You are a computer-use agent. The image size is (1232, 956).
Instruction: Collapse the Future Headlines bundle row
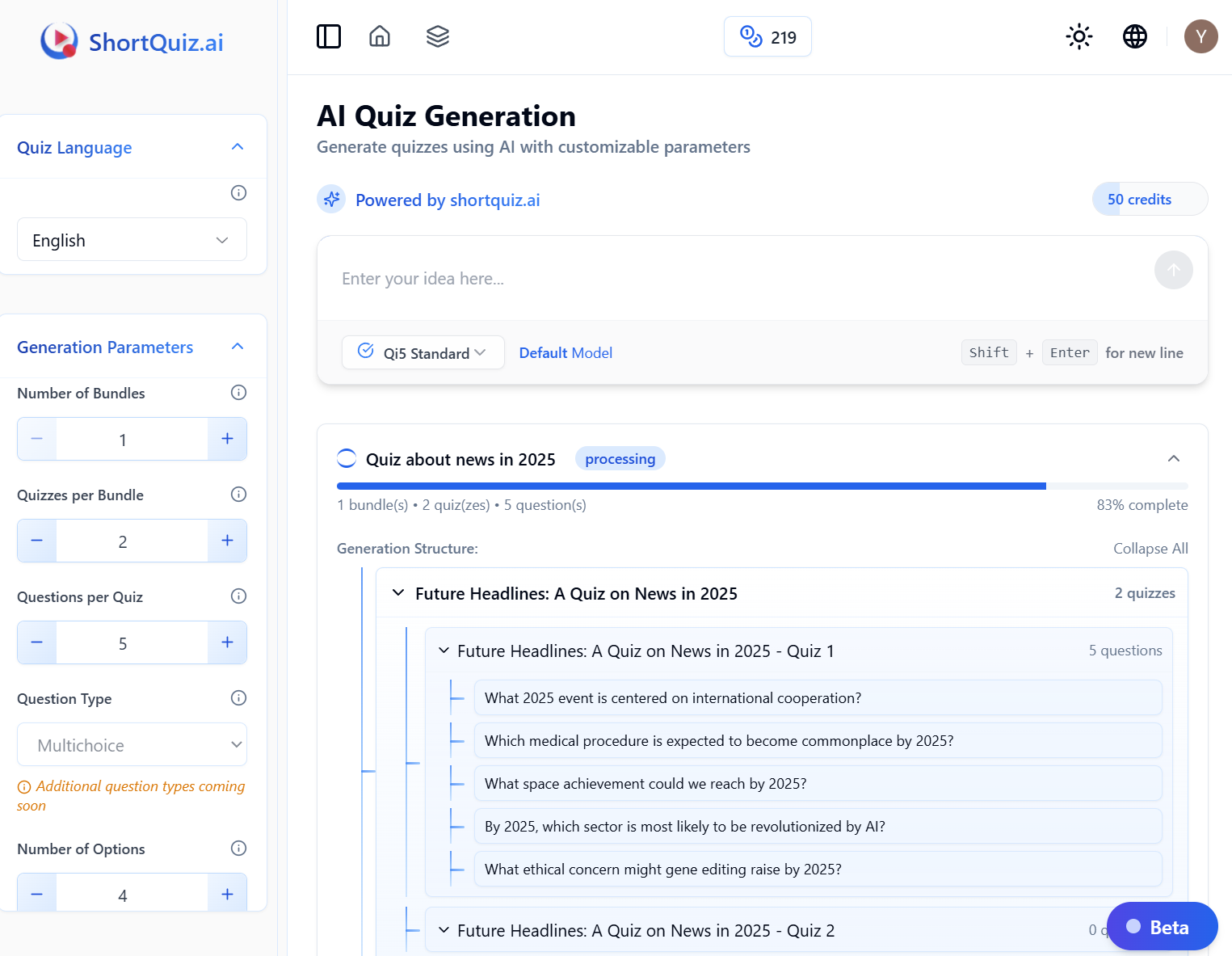coord(398,593)
